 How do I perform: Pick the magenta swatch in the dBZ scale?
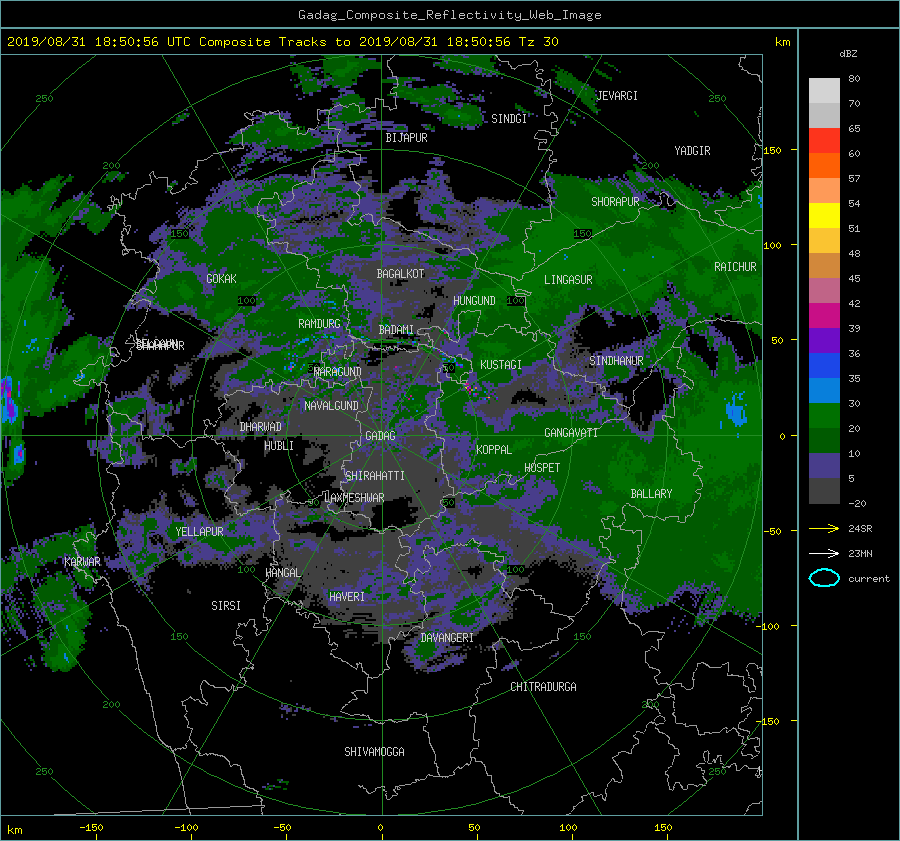pos(824,315)
